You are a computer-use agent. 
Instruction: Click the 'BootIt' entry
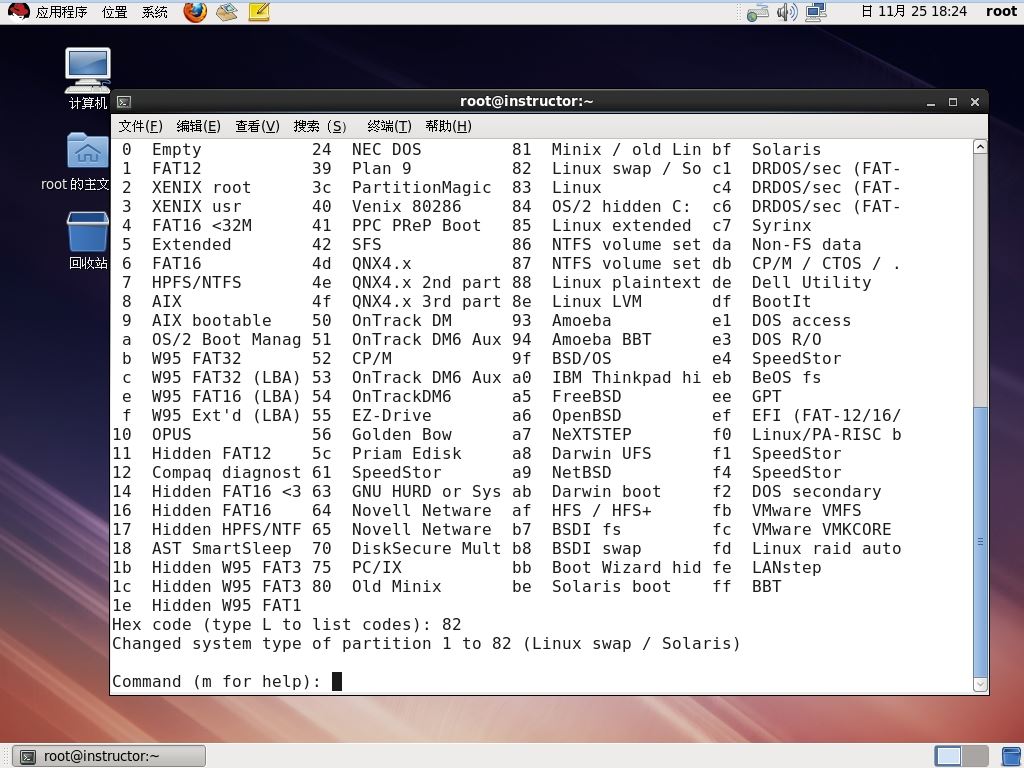[x=781, y=301]
